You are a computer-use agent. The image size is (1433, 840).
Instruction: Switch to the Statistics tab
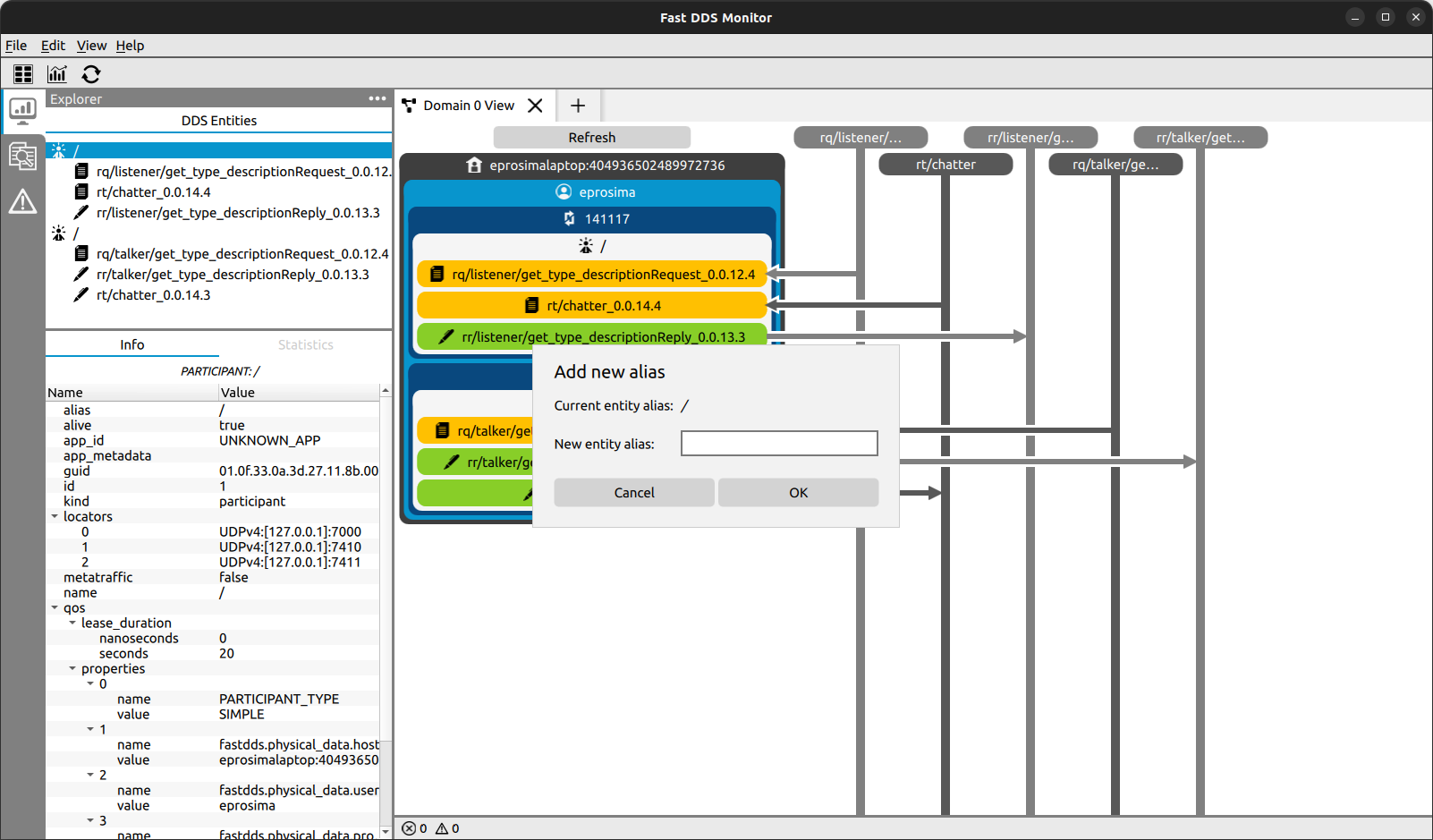[x=305, y=344]
